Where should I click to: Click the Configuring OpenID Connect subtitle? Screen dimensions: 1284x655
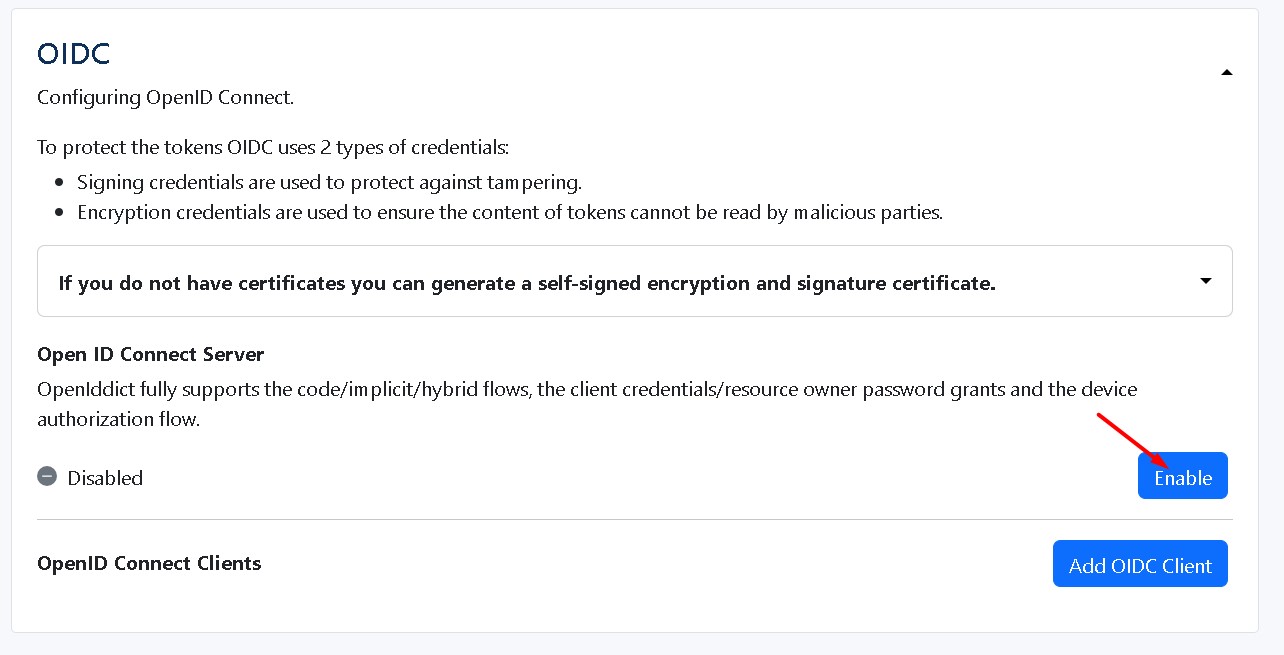[165, 98]
